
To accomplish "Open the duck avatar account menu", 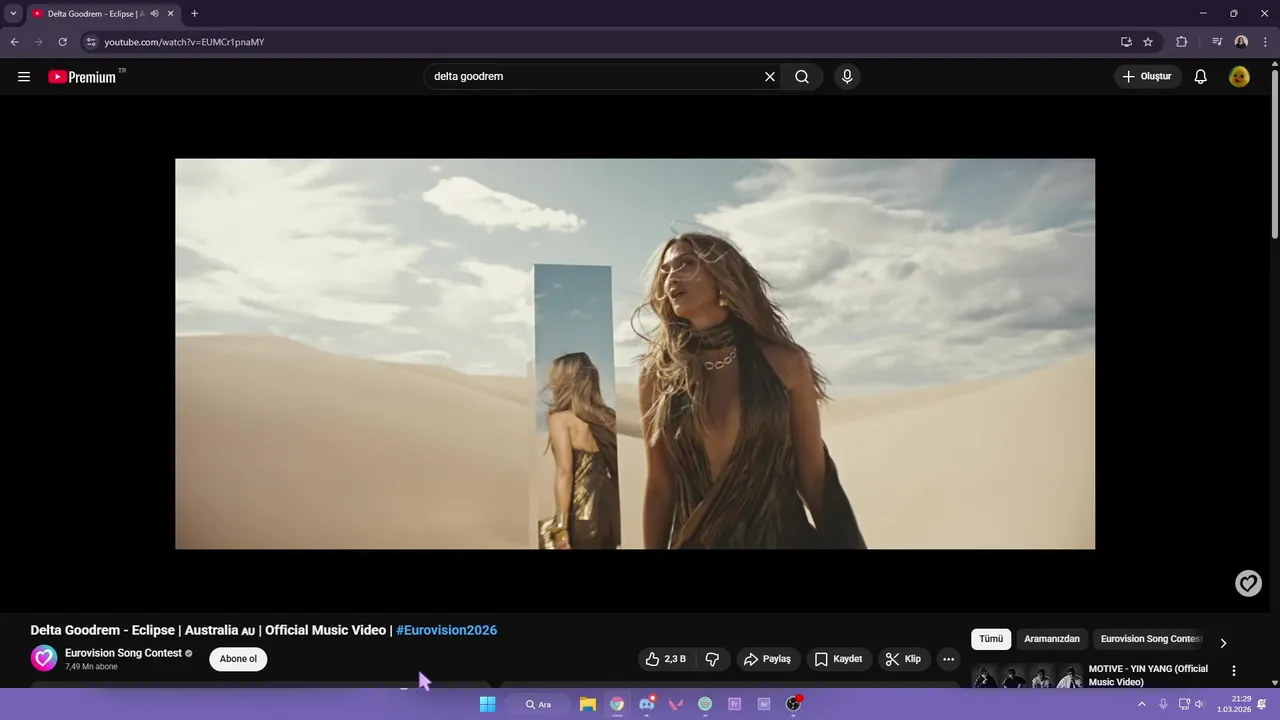I will pyautogui.click(x=1239, y=77).
